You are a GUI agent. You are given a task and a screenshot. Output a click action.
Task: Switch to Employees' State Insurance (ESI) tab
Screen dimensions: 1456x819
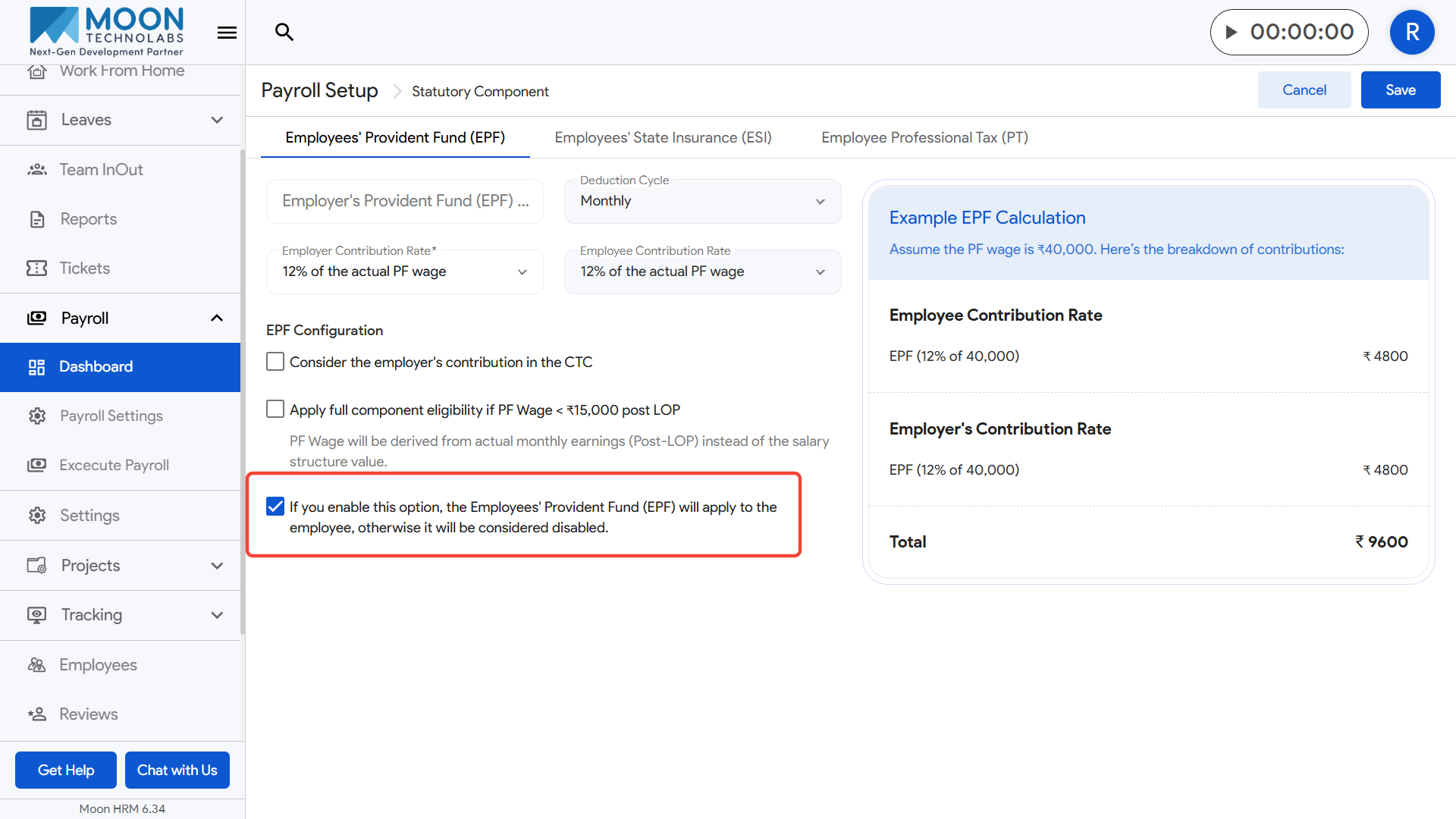point(663,137)
